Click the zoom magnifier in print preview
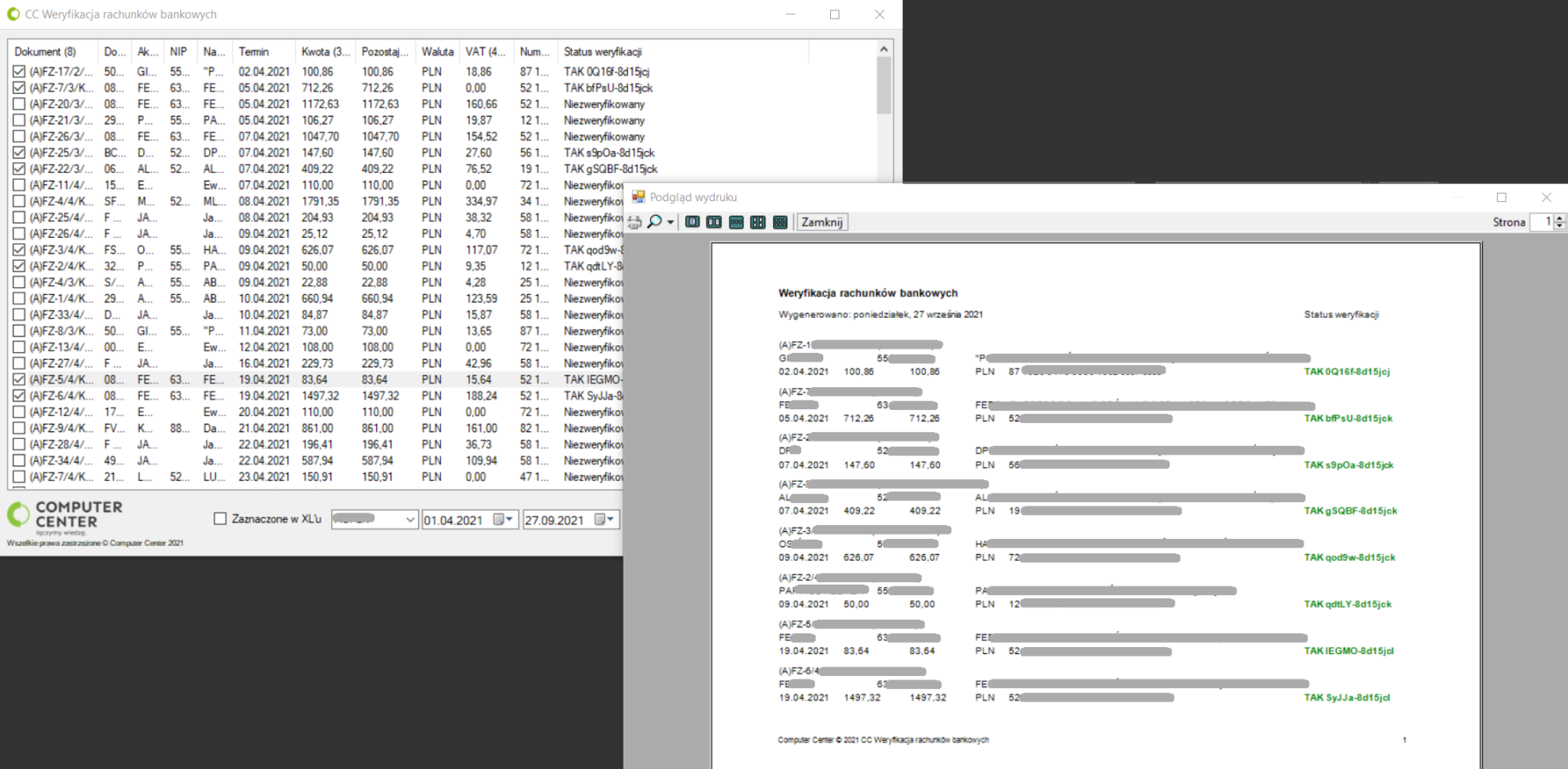1568x769 pixels. point(654,222)
